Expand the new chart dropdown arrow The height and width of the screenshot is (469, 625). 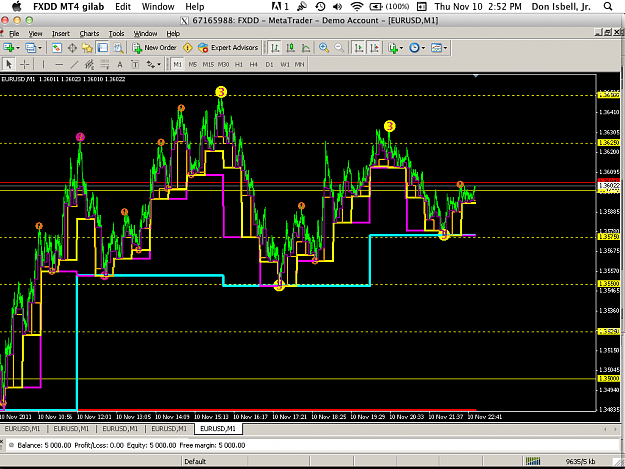coord(18,48)
